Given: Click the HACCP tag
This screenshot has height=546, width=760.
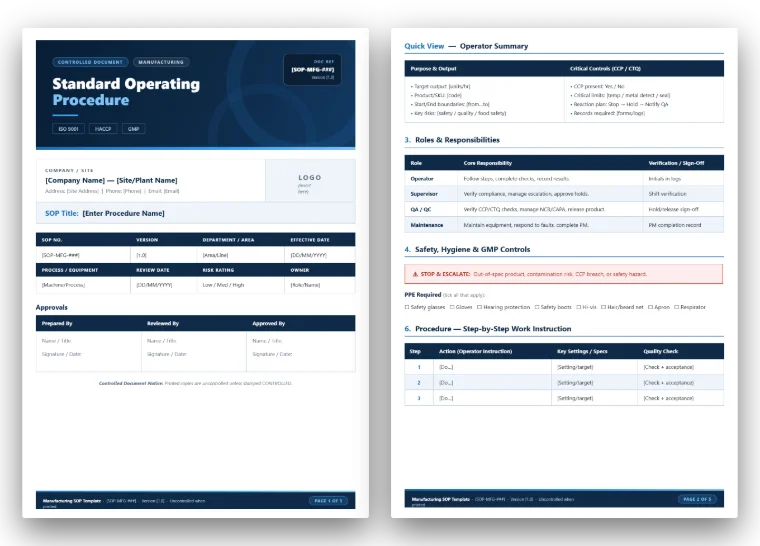Looking at the screenshot, I should pos(103,129).
